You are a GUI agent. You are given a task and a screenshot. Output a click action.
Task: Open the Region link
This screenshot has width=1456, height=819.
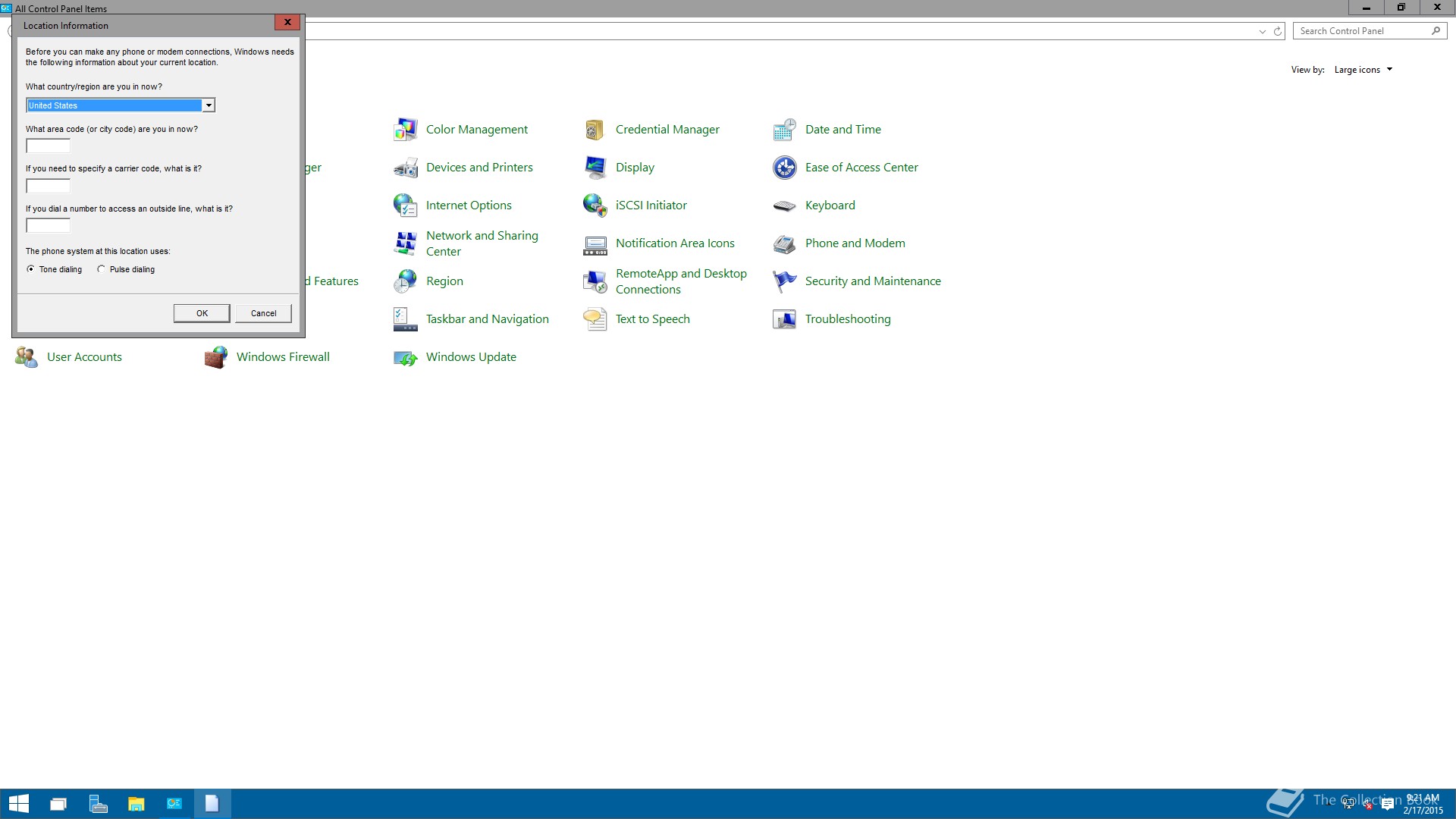coord(444,281)
